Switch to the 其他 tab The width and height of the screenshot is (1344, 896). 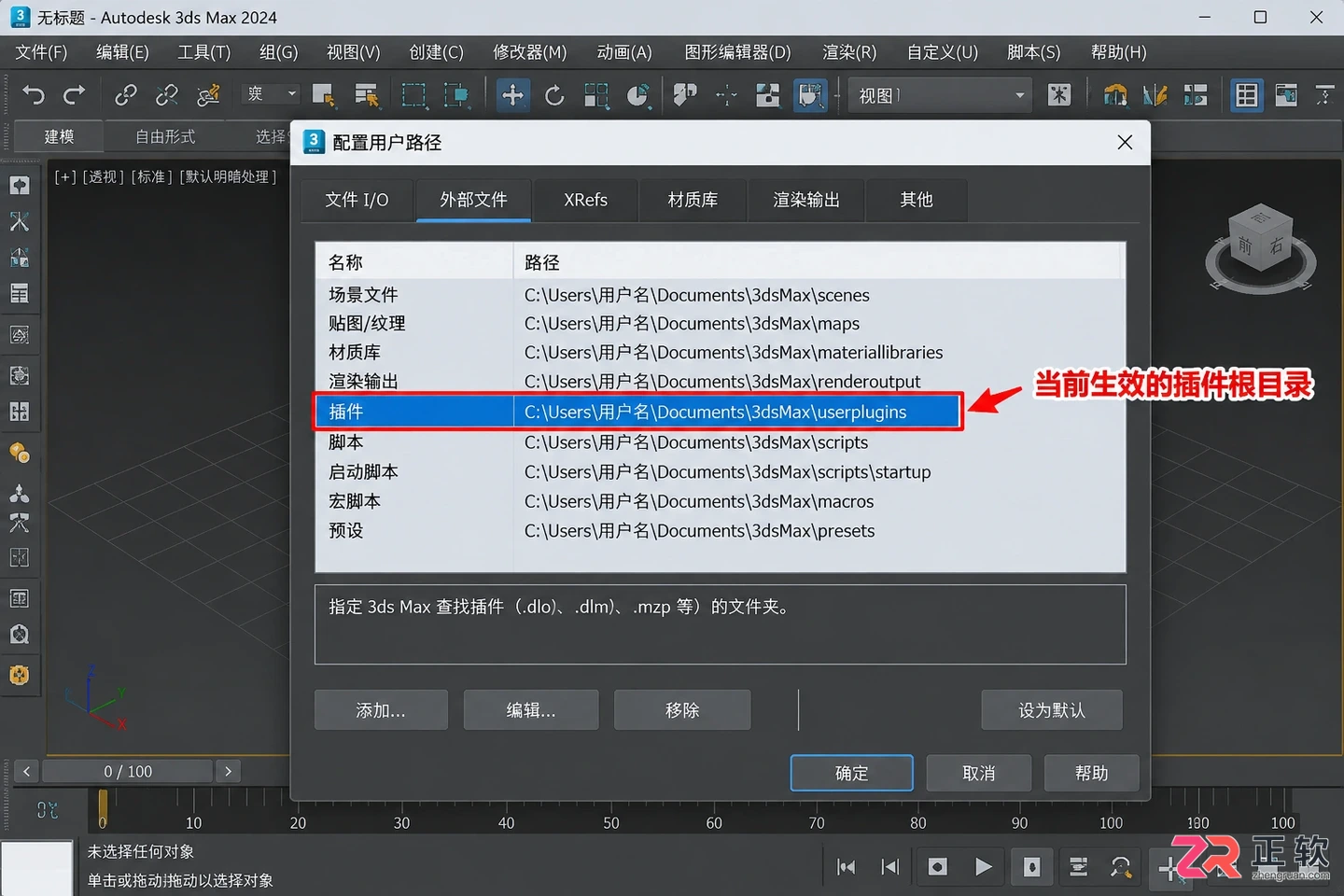click(x=917, y=200)
